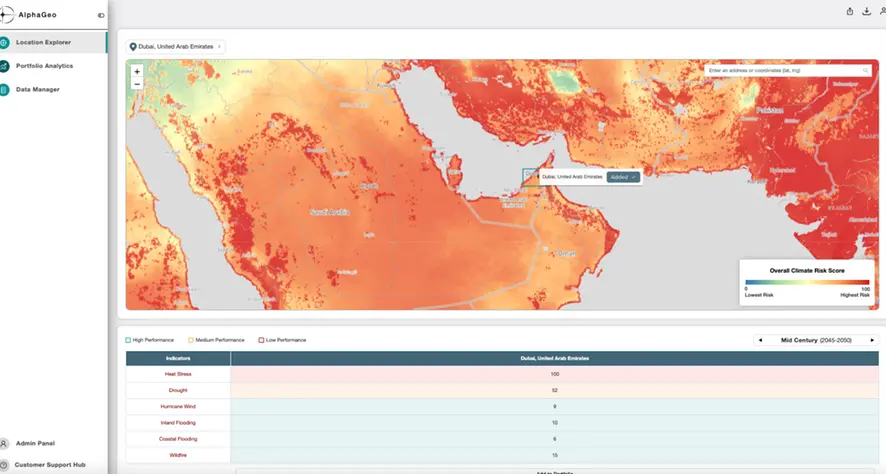The height and width of the screenshot is (474, 886).
Task: Click the Medium Performance legend box
Action: 190,340
